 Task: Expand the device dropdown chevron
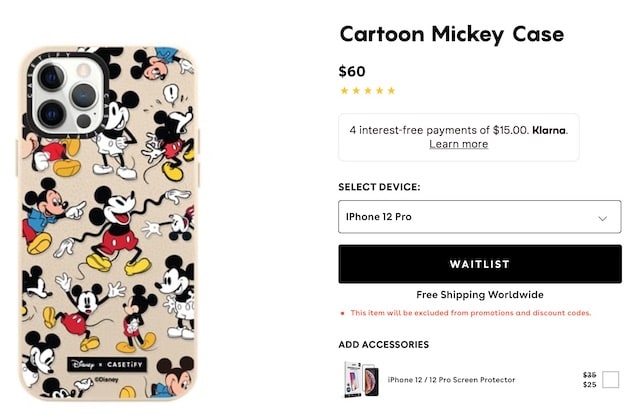[602, 218]
